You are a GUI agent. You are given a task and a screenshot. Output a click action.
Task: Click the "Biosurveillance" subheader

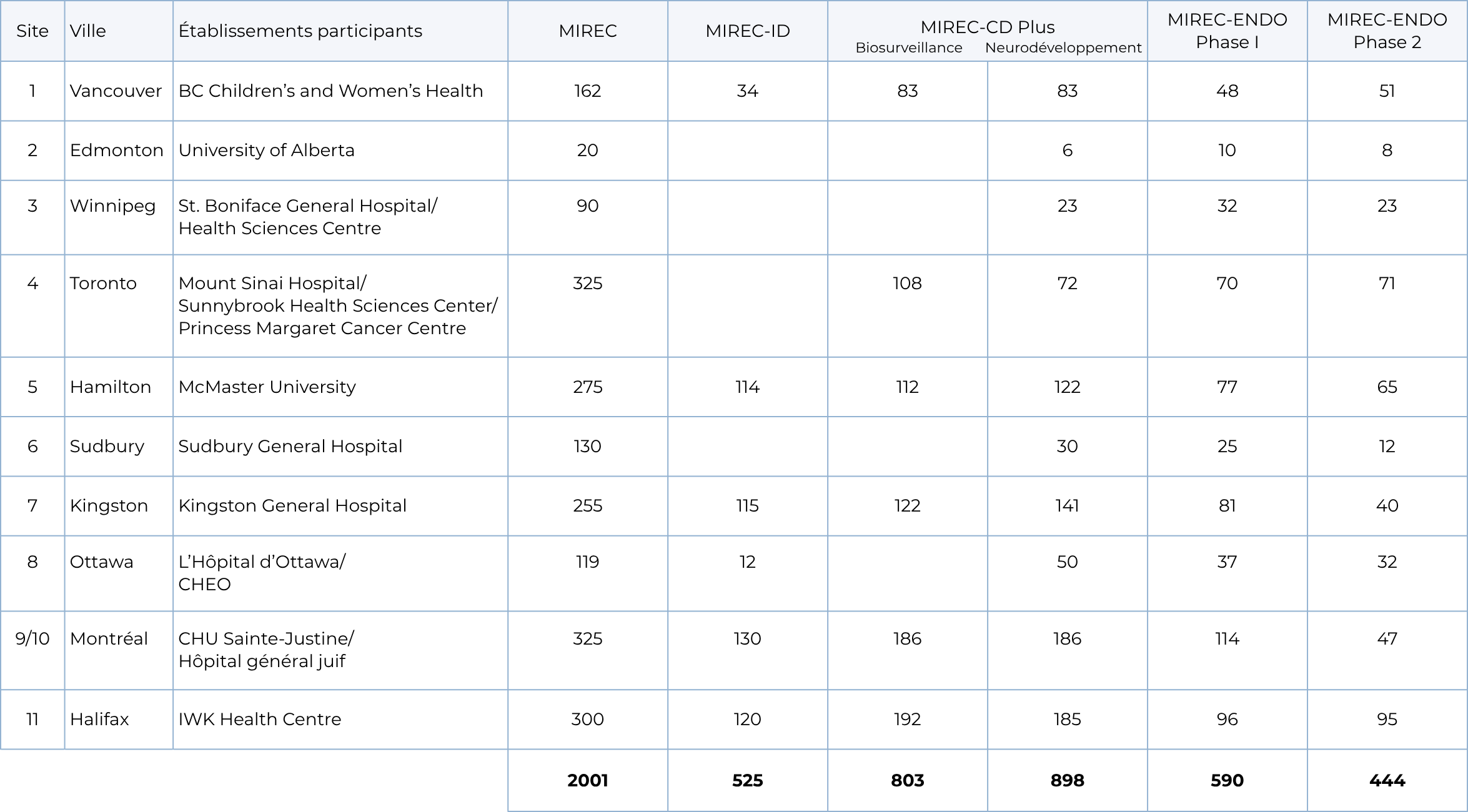909,48
